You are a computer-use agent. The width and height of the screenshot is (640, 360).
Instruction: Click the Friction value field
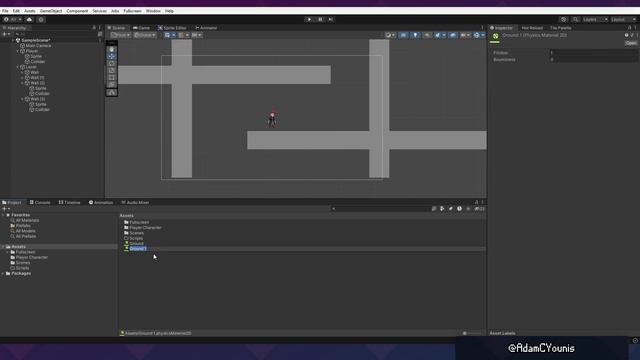(593, 53)
